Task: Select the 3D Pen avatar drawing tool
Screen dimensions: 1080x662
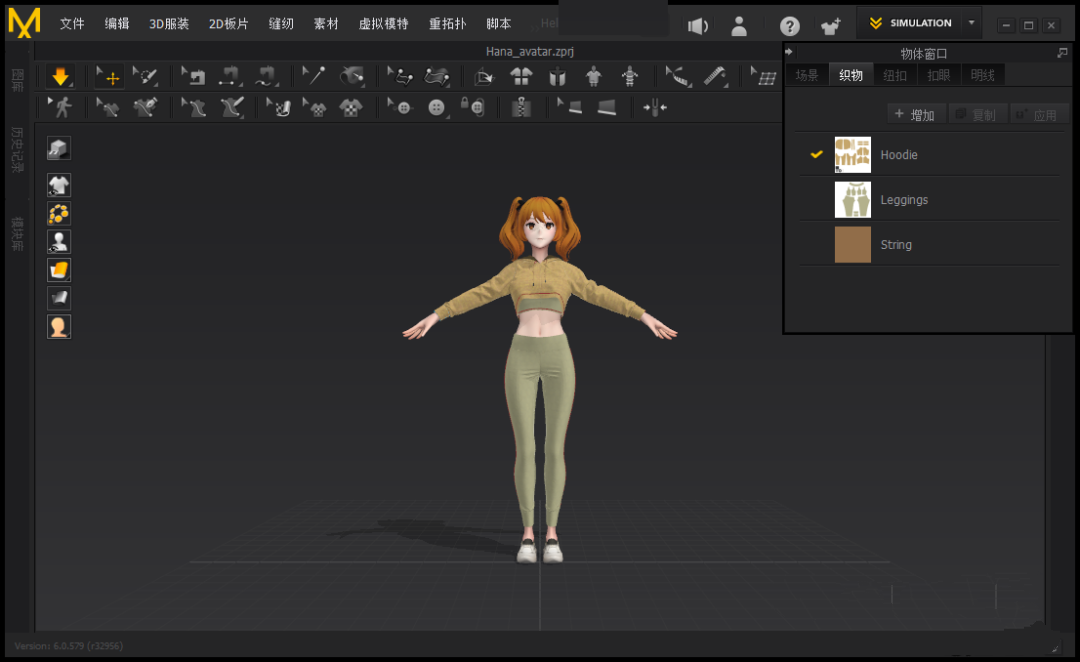Action: 231,107
